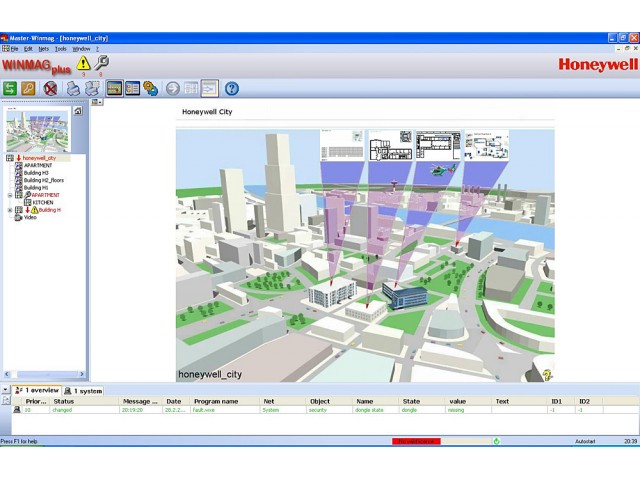Sort messages by Prior... column header
The image size is (640, 480).
point(36,401)
